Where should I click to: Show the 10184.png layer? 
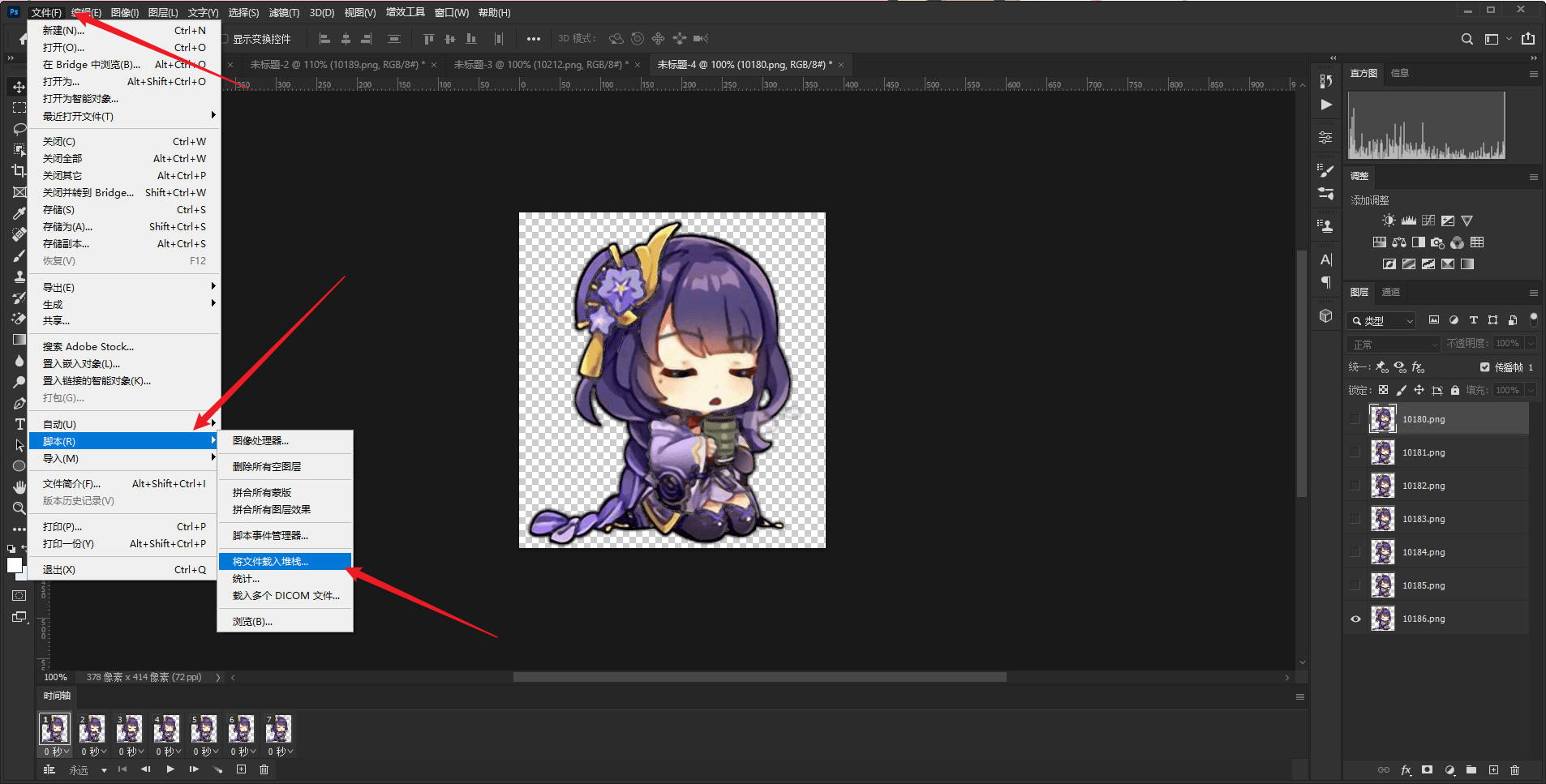tap(1355, 552)
